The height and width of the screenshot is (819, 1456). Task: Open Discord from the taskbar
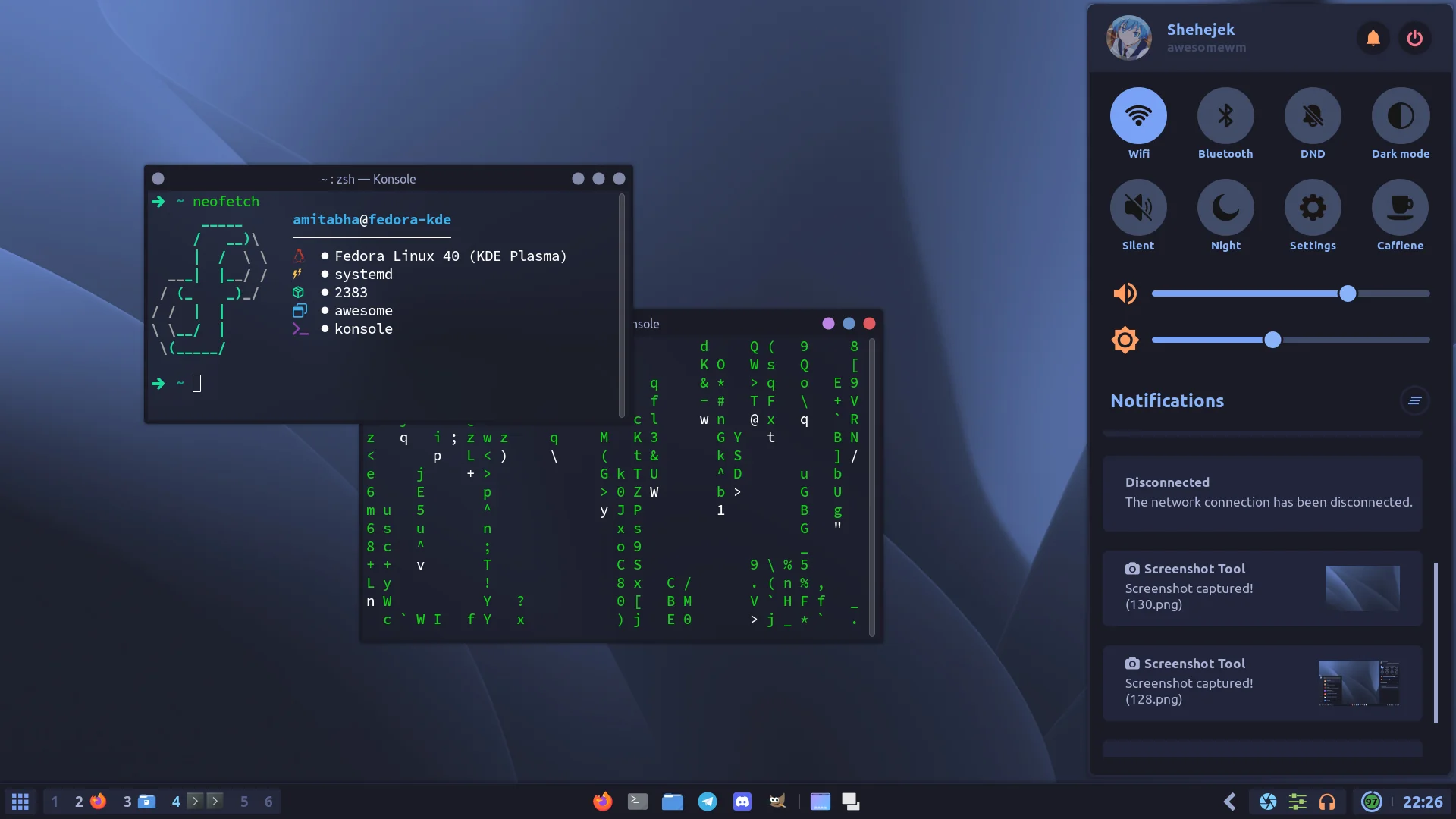tap(742, 801)
